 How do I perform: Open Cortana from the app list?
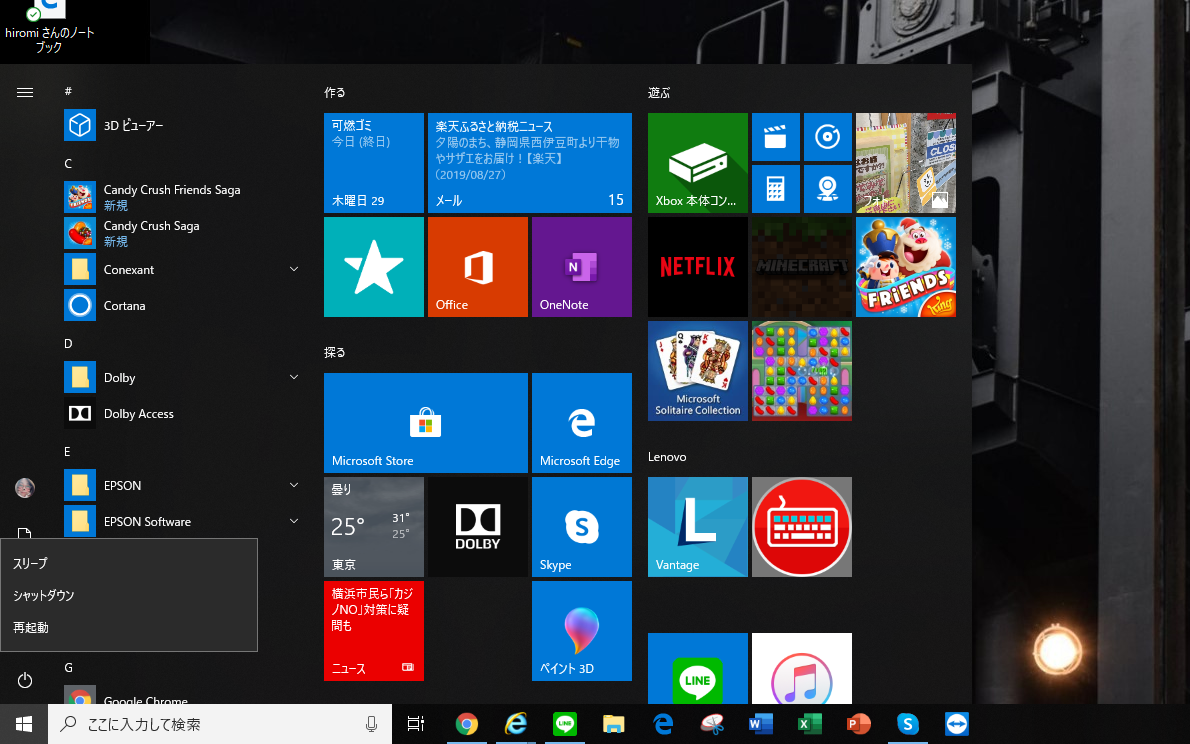(x=182, y=305)
